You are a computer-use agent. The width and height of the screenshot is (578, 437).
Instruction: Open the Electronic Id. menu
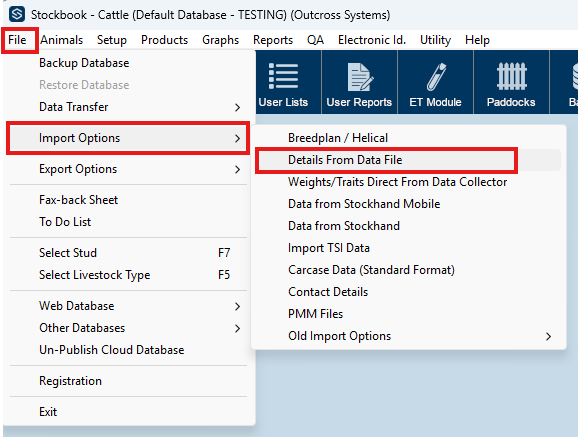(x=372, y=40)
